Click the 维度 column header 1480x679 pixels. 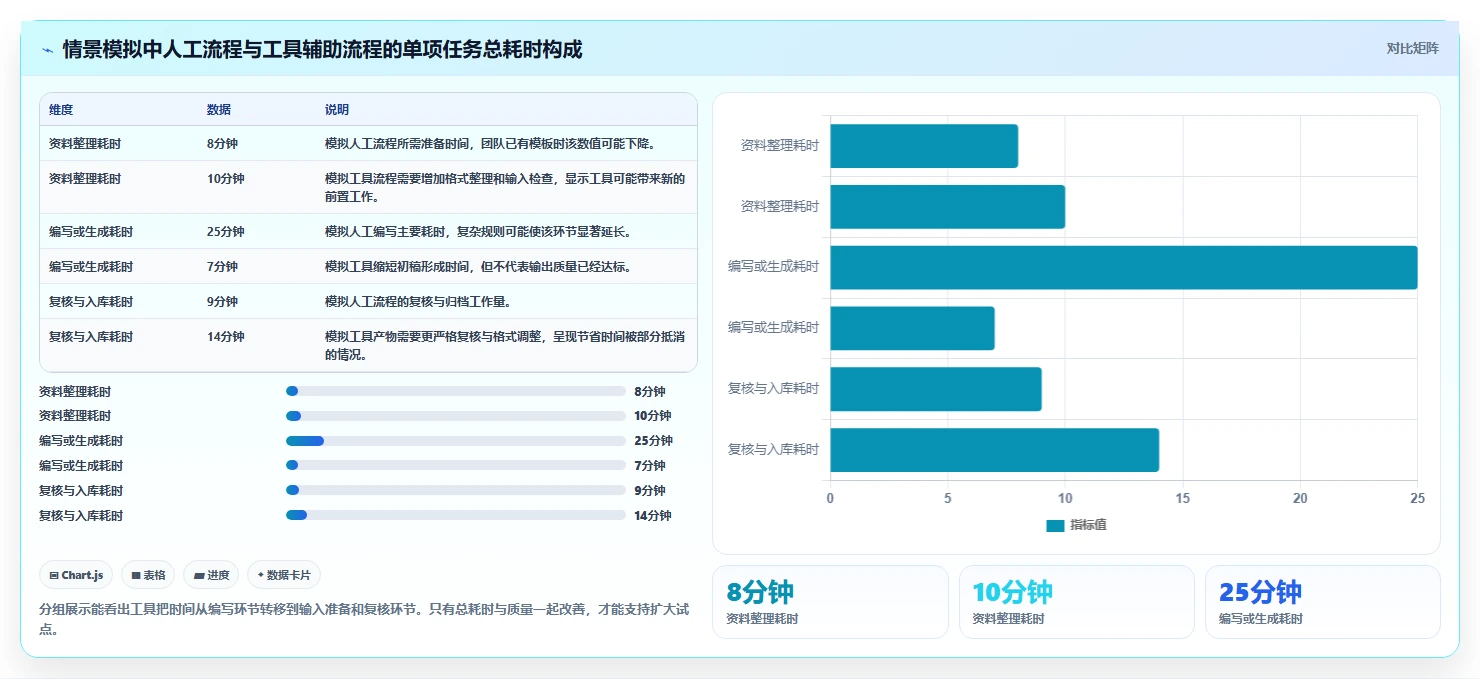tap(61, 110)
